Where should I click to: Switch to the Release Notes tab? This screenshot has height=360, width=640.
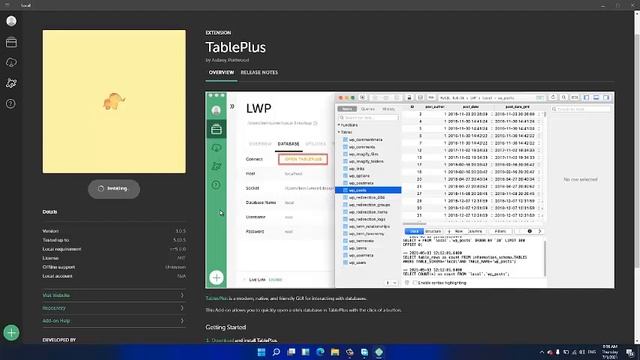pyautogui.click(x=259, y=73)
